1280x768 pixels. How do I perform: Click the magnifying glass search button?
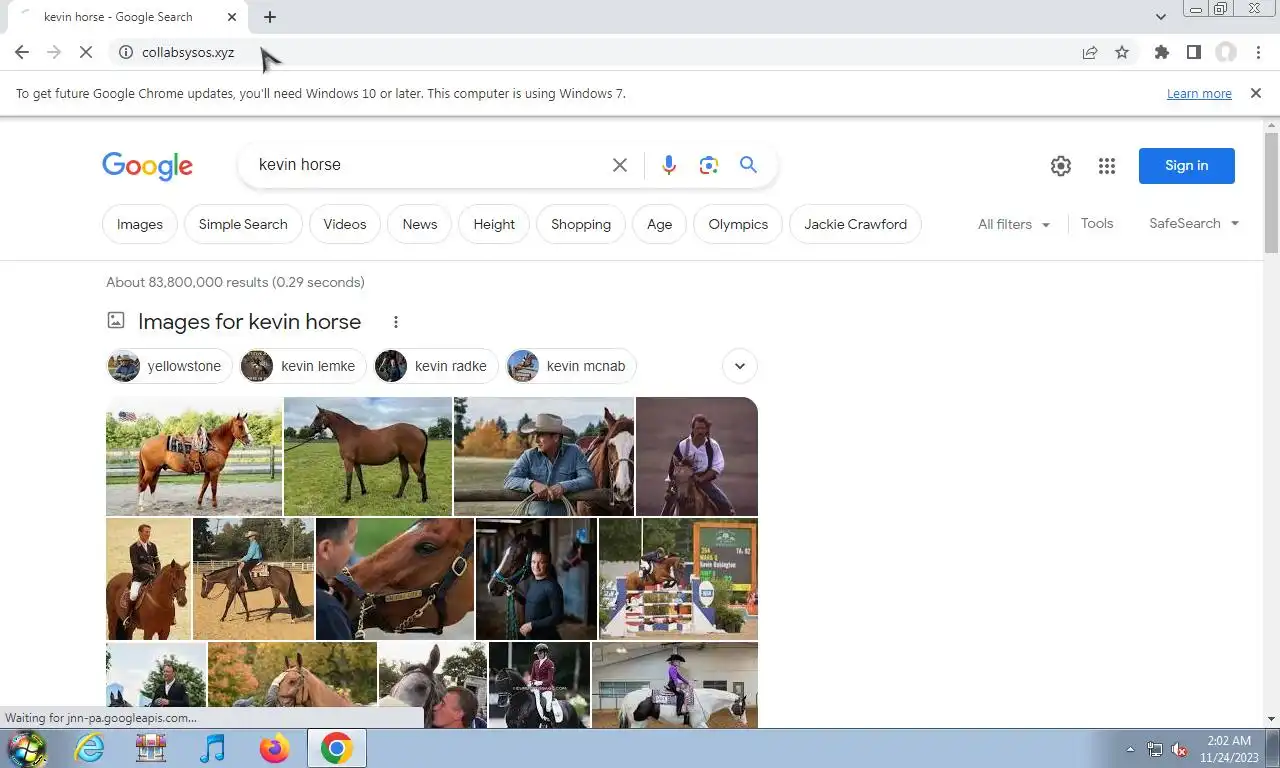click(748, 165)
